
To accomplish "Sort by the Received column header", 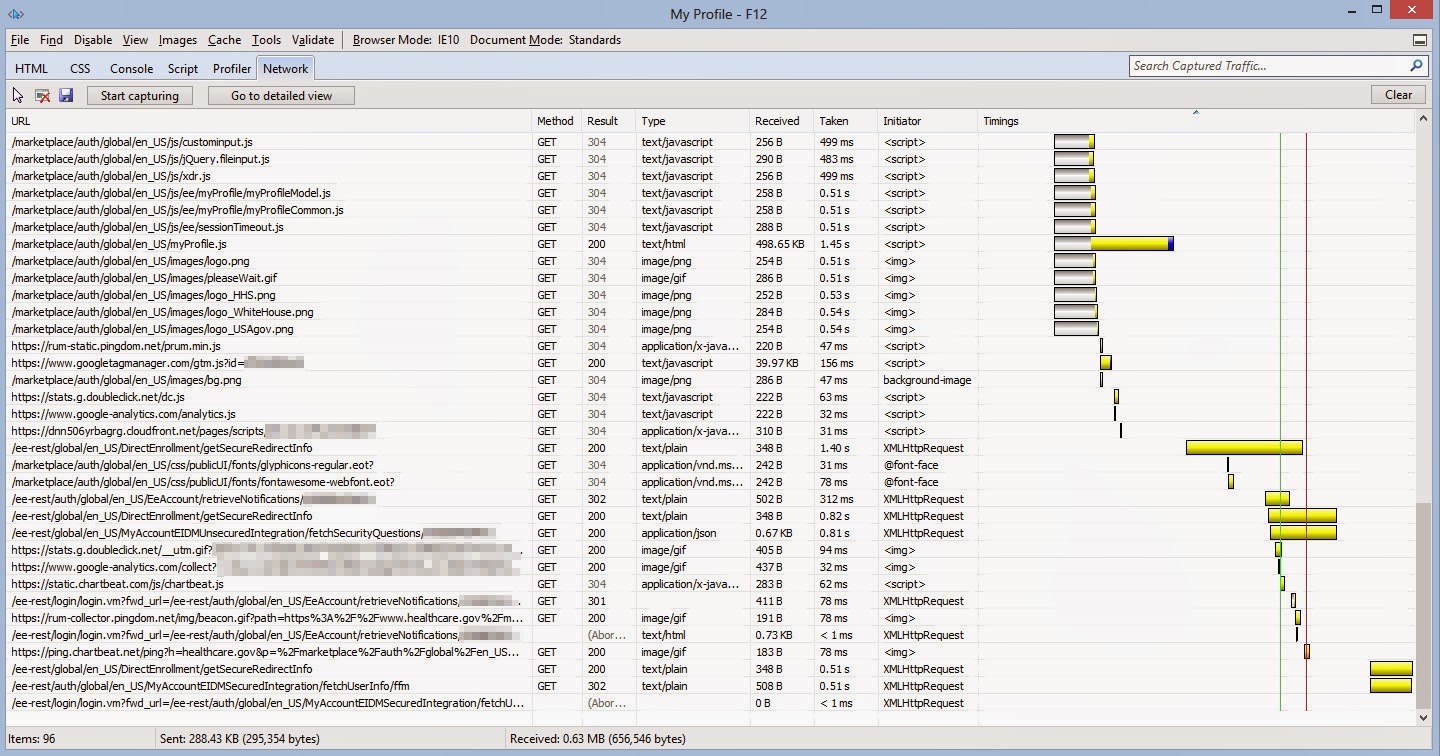I will (x=781, y=121).
